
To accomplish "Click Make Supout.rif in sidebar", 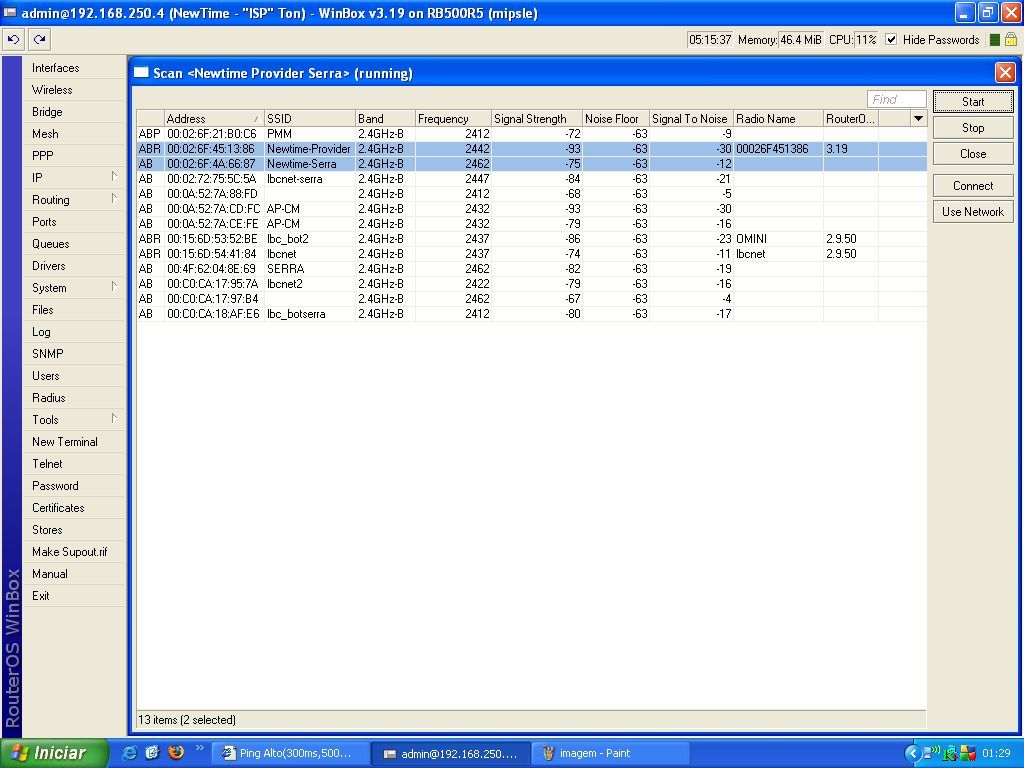I will coord(74,552).
